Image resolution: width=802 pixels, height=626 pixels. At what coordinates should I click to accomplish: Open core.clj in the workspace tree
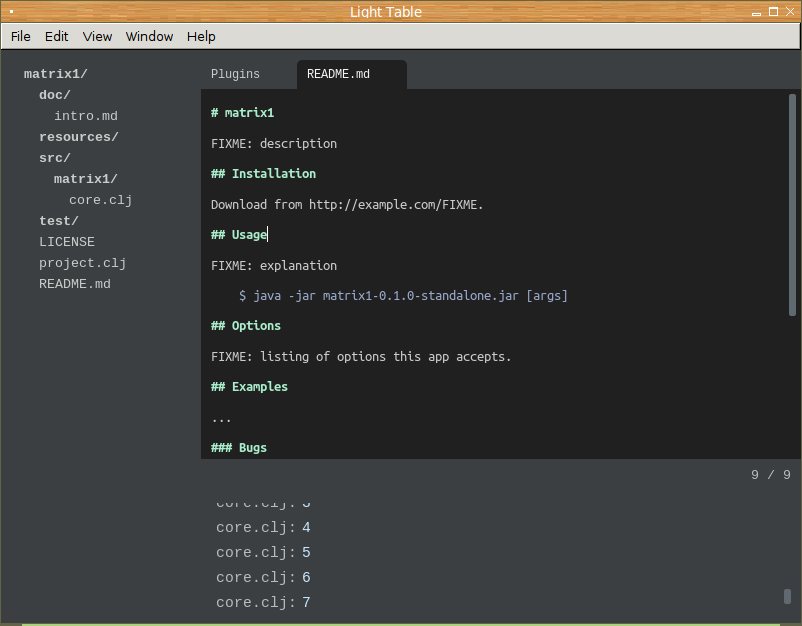pos(100,200)
